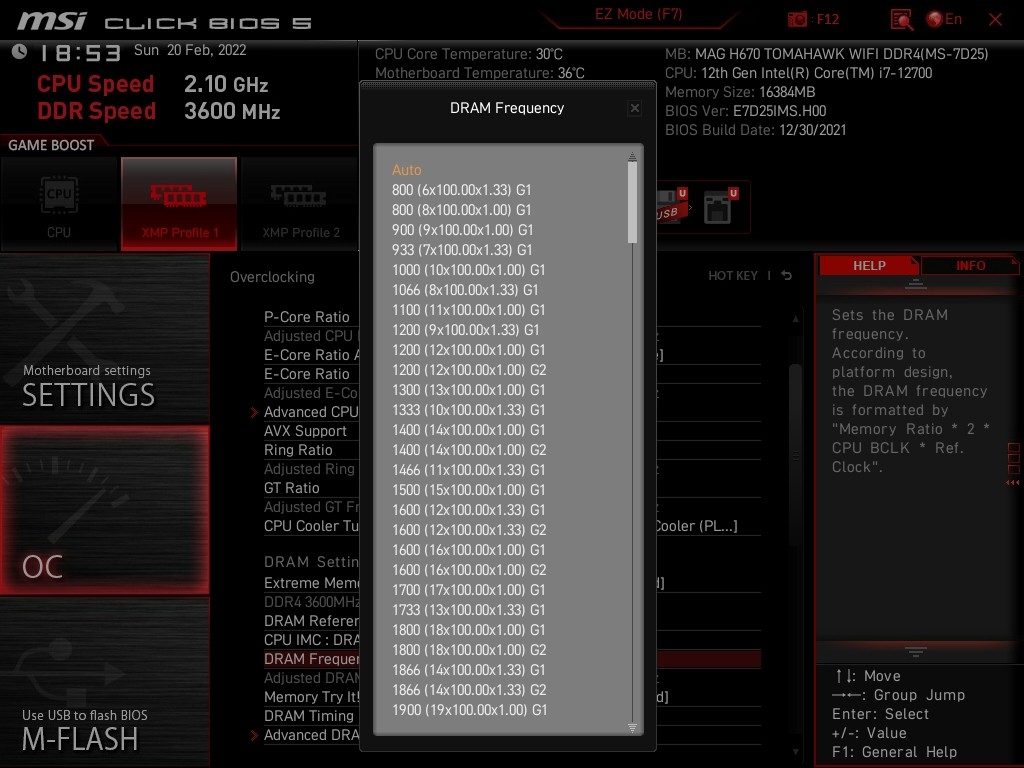Expand Advanced DRAM configuration submenu
1024x768 pixels.
[x=311, y=735]
